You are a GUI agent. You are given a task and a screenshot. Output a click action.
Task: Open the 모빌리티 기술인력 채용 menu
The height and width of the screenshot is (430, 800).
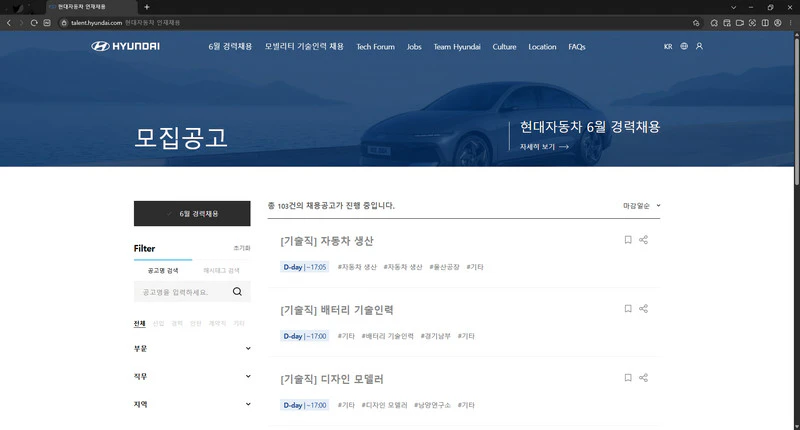pyautogui.click(x=304, y=46)
